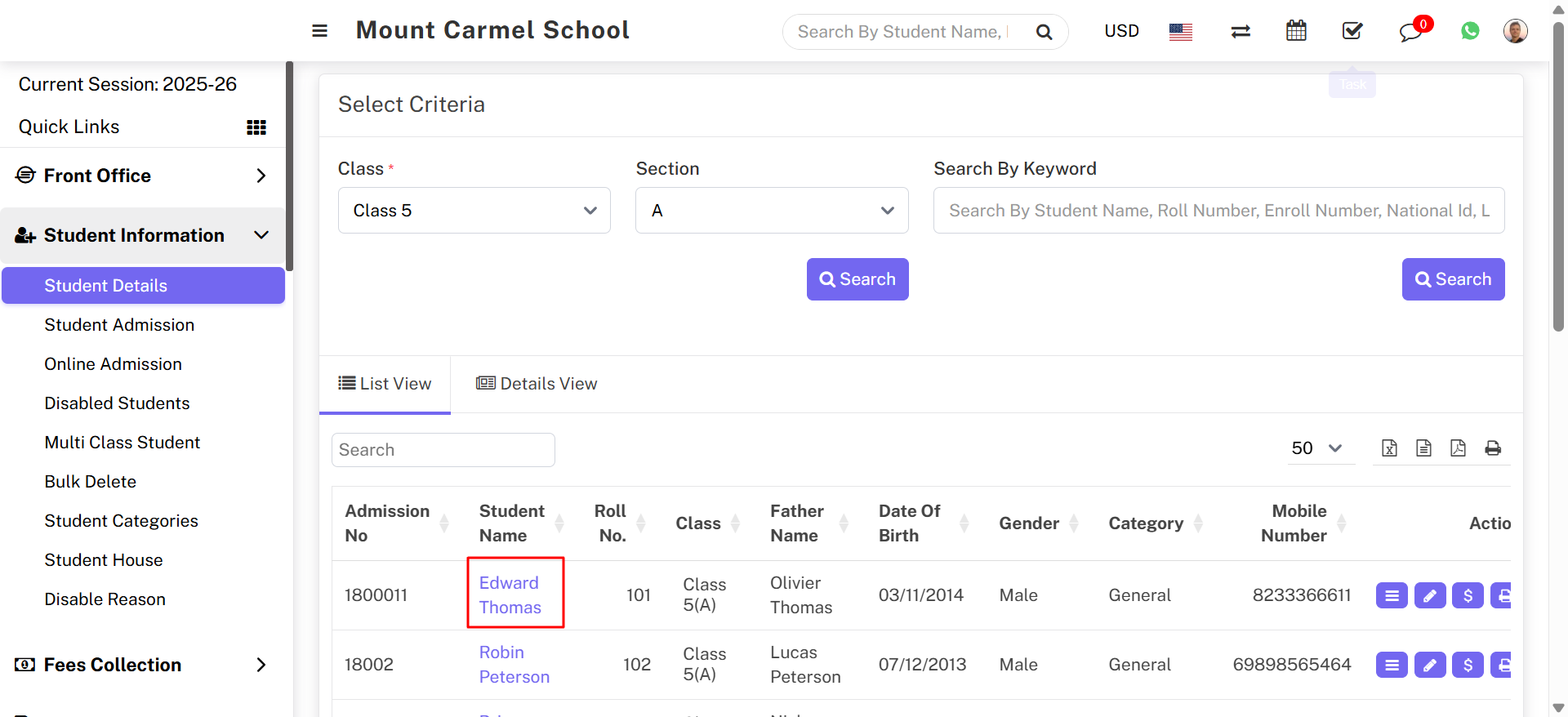Open fees dollar icon for Robin Peterson
Viewport: 1568px width, 717px height.
click(x=1467, y=665)
